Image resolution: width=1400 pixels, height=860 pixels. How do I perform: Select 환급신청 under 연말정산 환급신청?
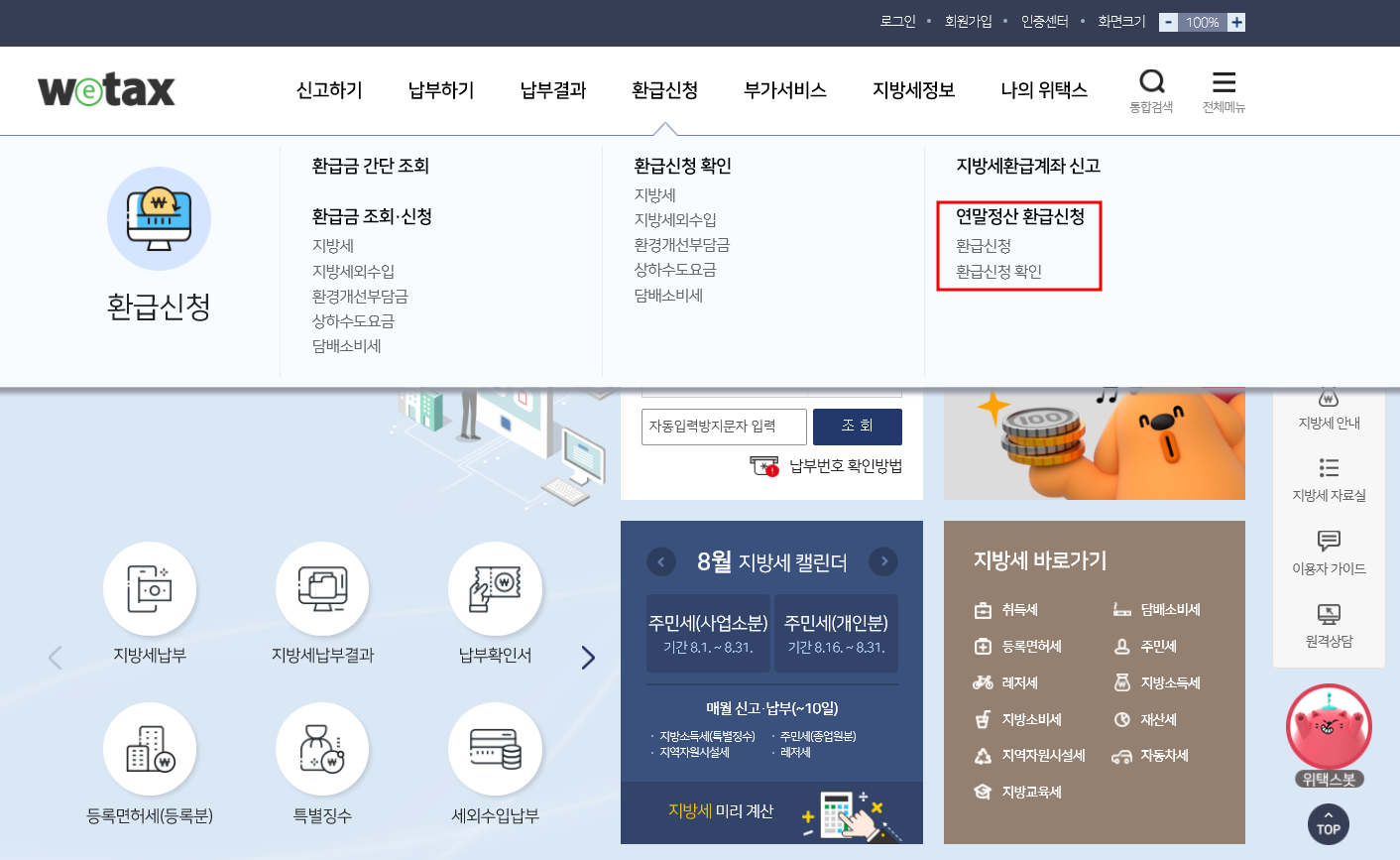[x=984, y=246]
